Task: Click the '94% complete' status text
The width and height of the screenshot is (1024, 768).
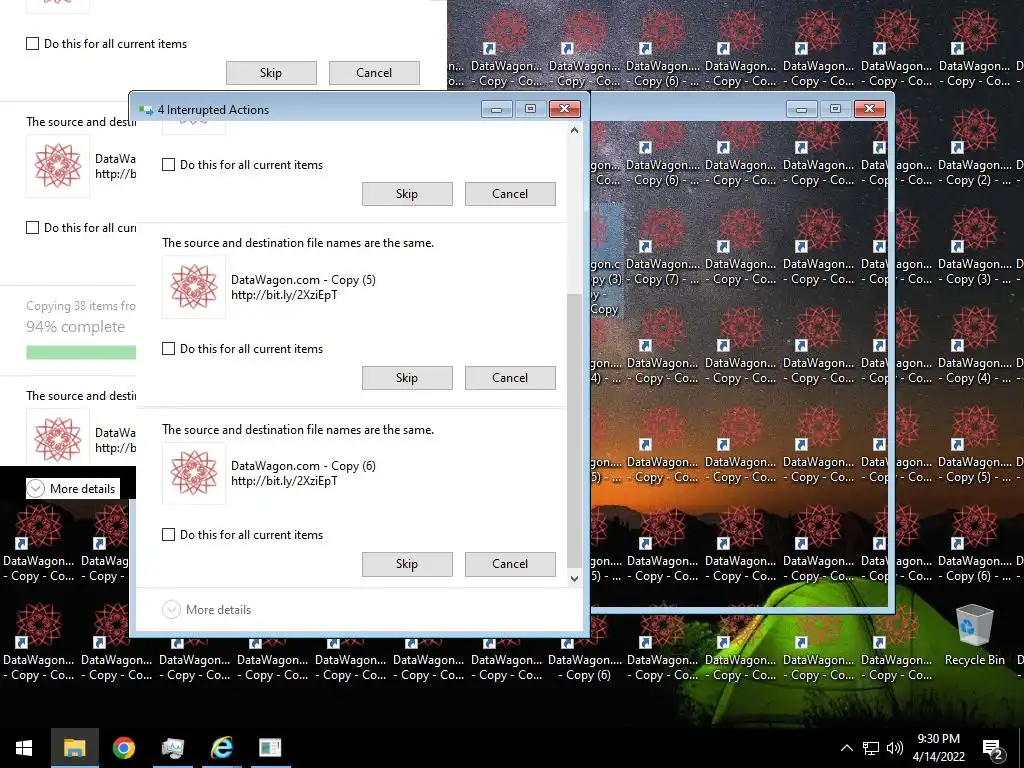Action: pyautogui.click(x=75, y=327)
